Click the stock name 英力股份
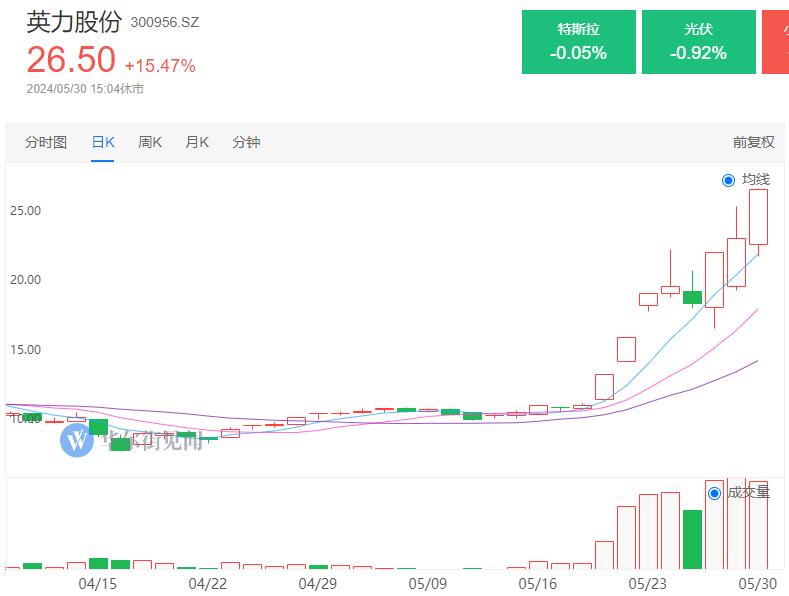 click(x=74, y=22)
